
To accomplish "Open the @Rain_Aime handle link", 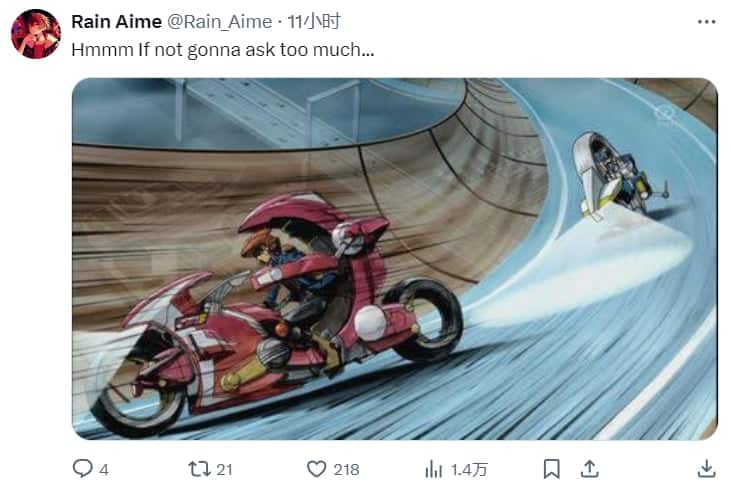I will point(220,21).
